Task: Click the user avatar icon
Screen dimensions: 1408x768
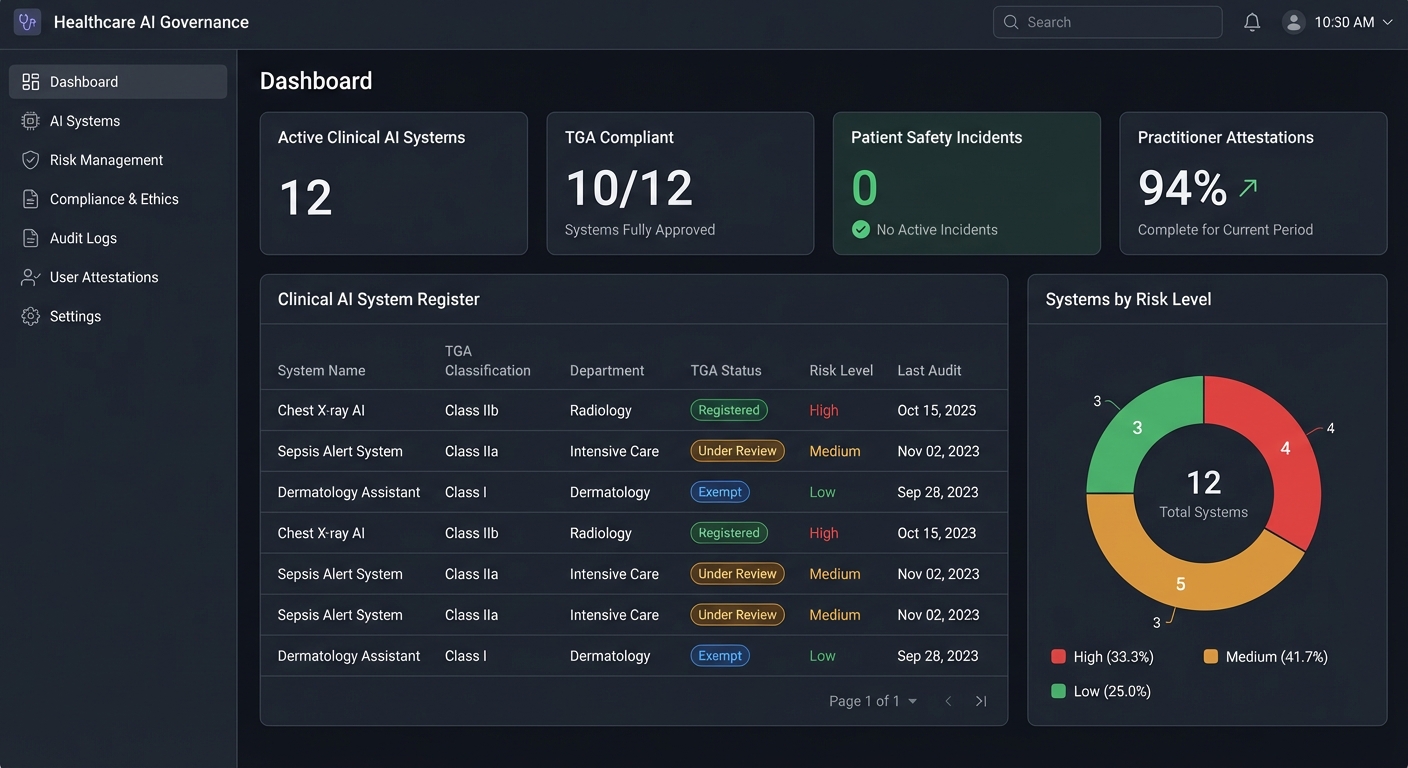Action: click(1293, 21)
